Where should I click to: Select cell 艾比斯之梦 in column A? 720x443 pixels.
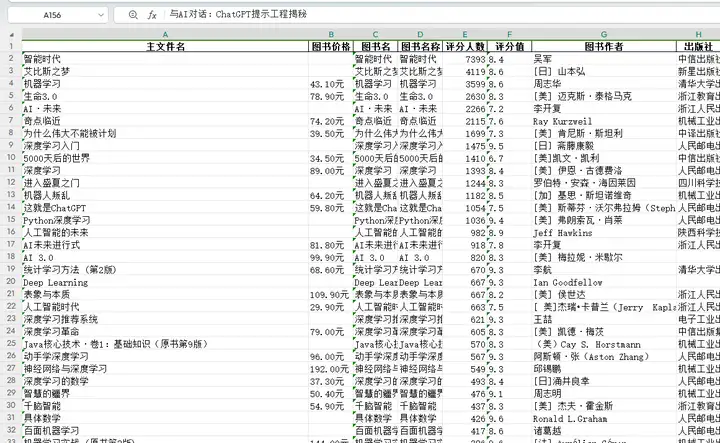[x=165, y=71]
